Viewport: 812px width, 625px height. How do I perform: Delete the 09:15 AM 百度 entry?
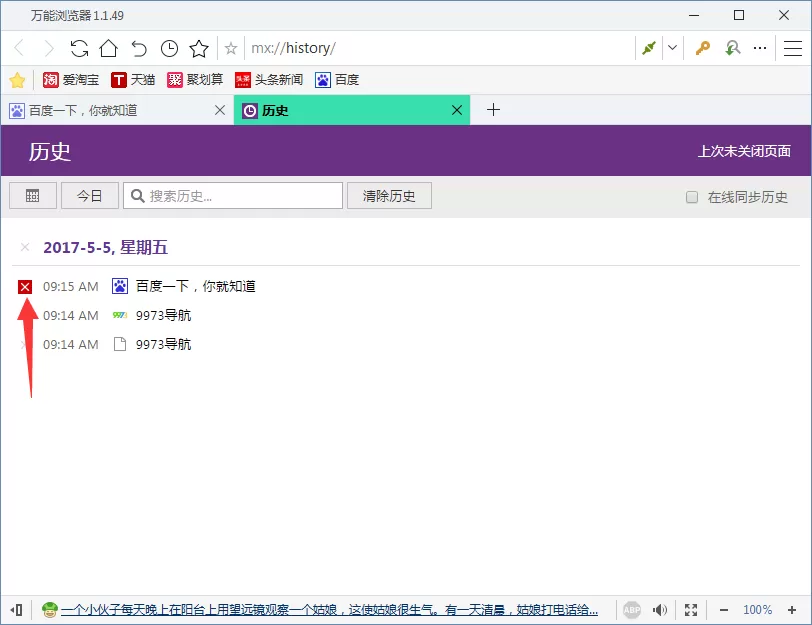[25, 286]
